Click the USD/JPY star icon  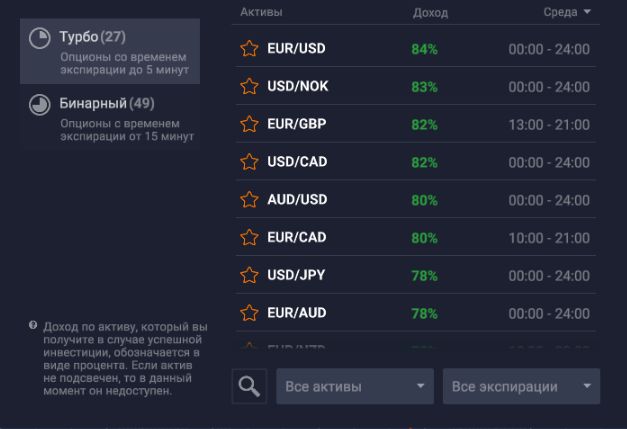[249, 275]
